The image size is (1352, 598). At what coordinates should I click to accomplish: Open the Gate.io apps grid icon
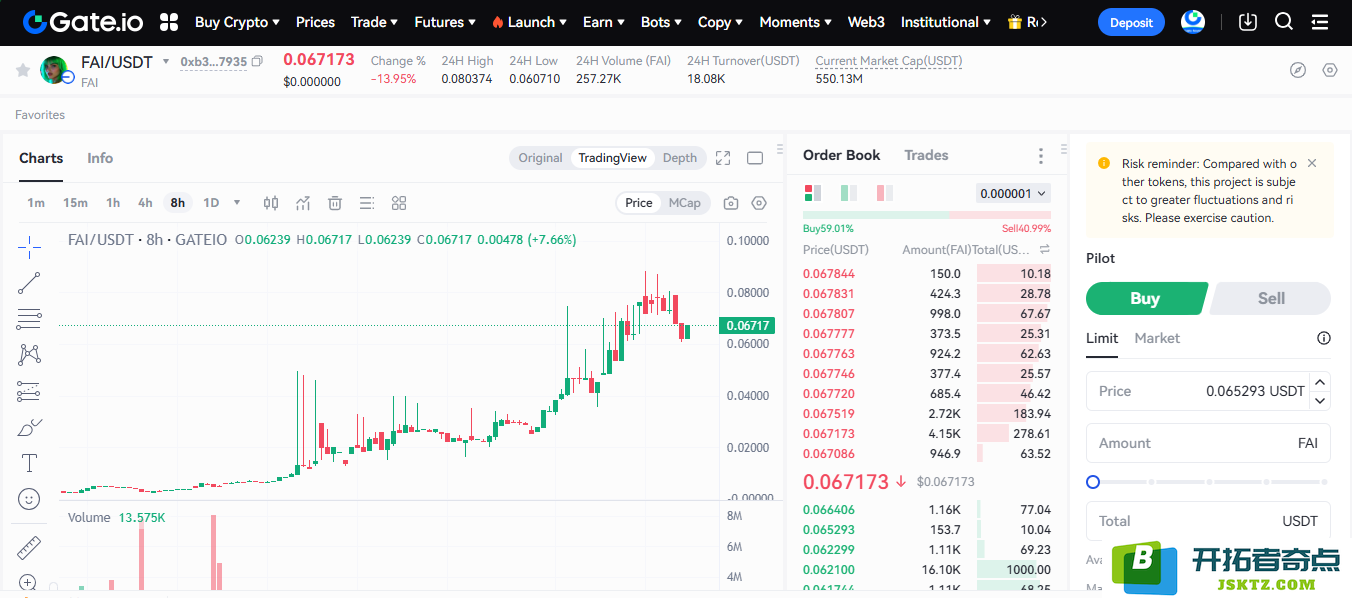[x=169, y=22]
